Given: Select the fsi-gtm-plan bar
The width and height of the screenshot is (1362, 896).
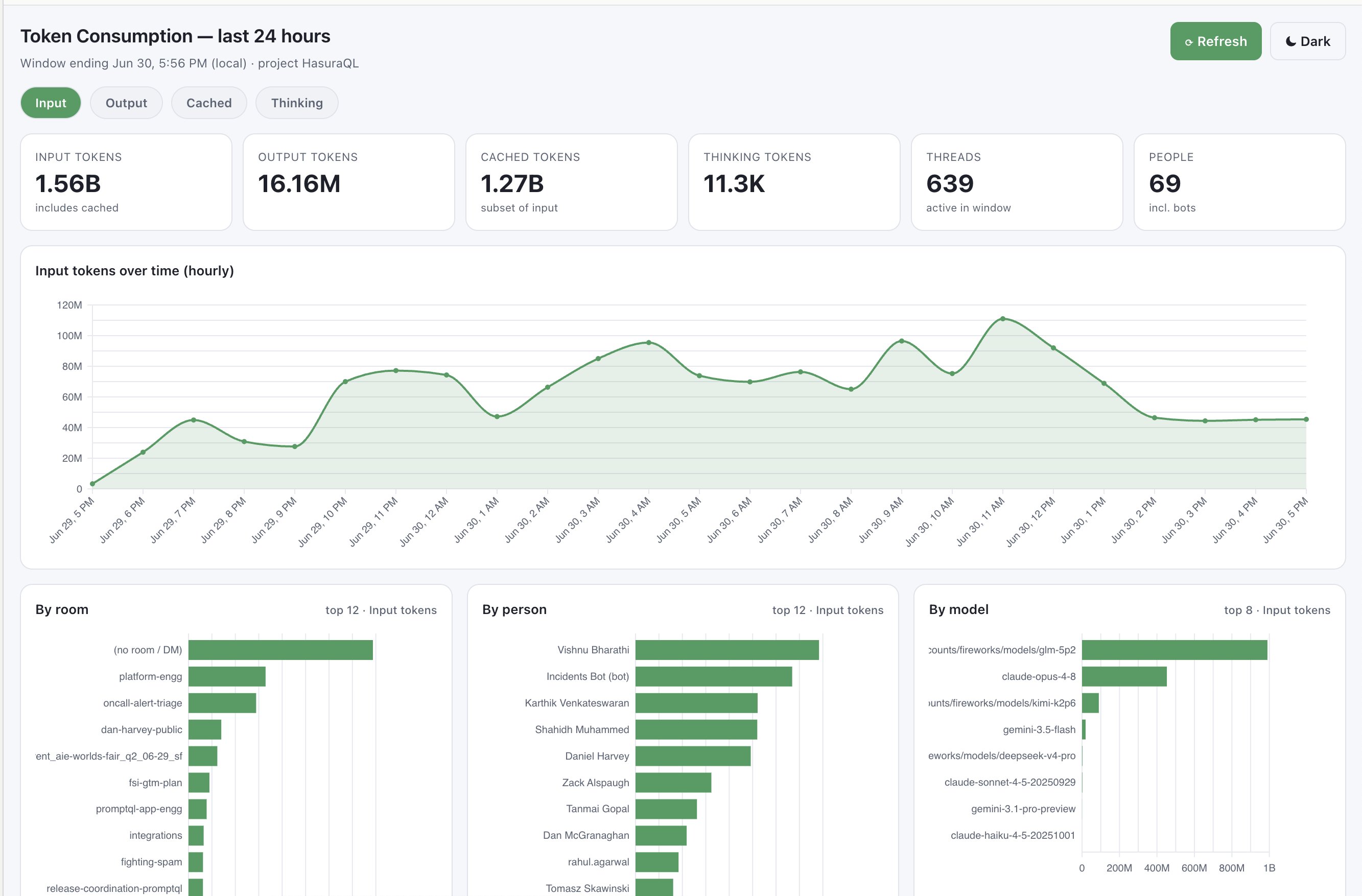Looking at the screenshot, I should pyautogui.click(x=199, y=783).
